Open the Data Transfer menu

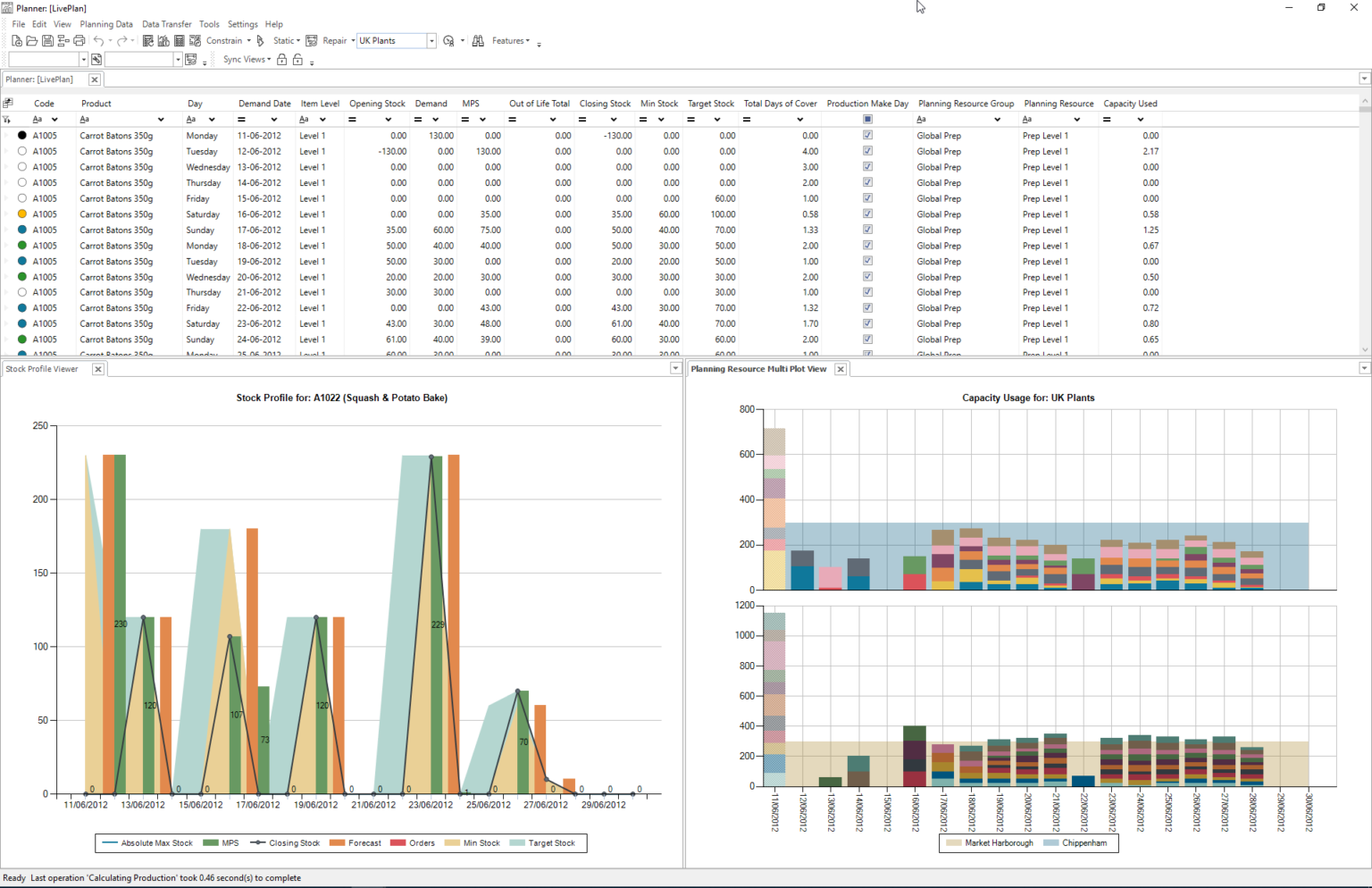click(x=166, y=24)
